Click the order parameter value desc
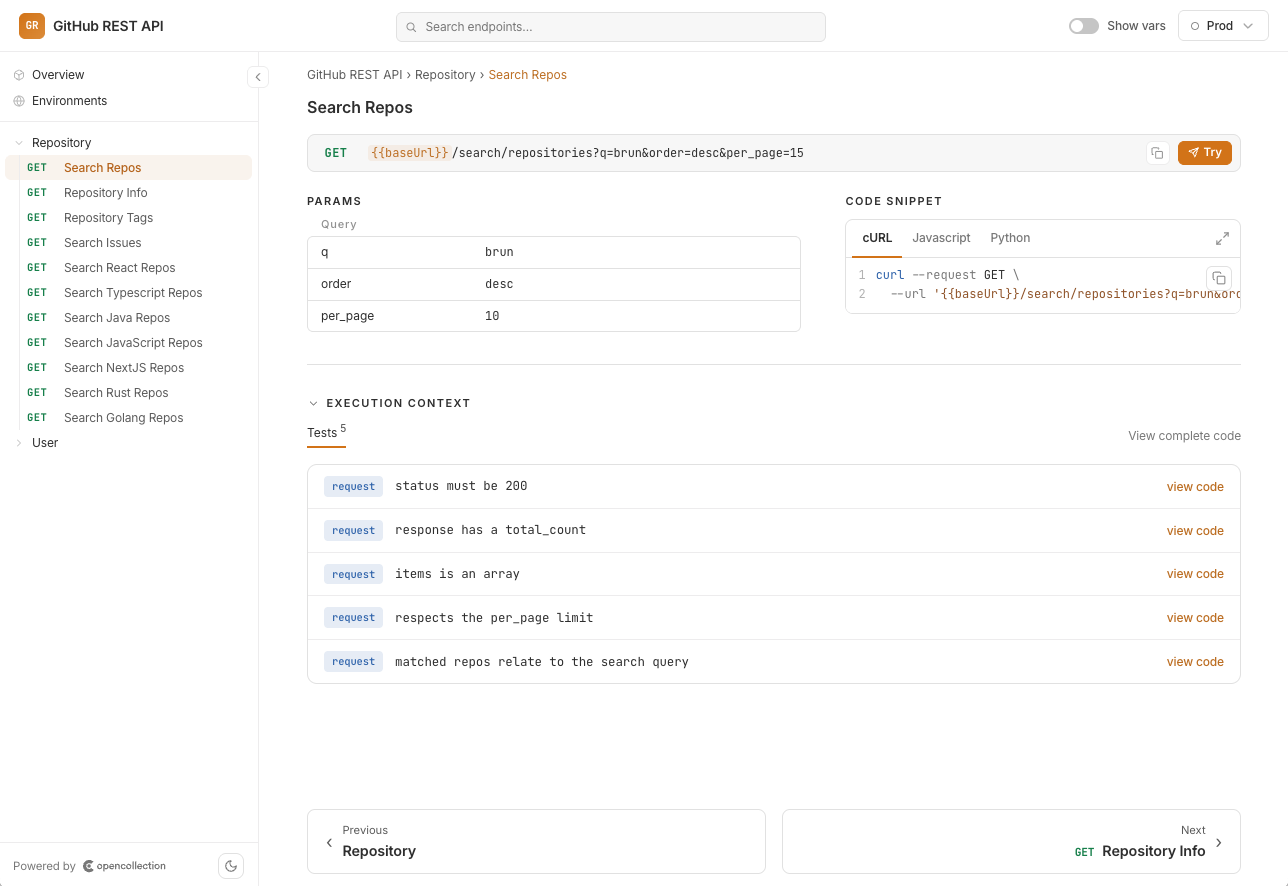This screenshot has height=886, width=1288. [499, 284]
